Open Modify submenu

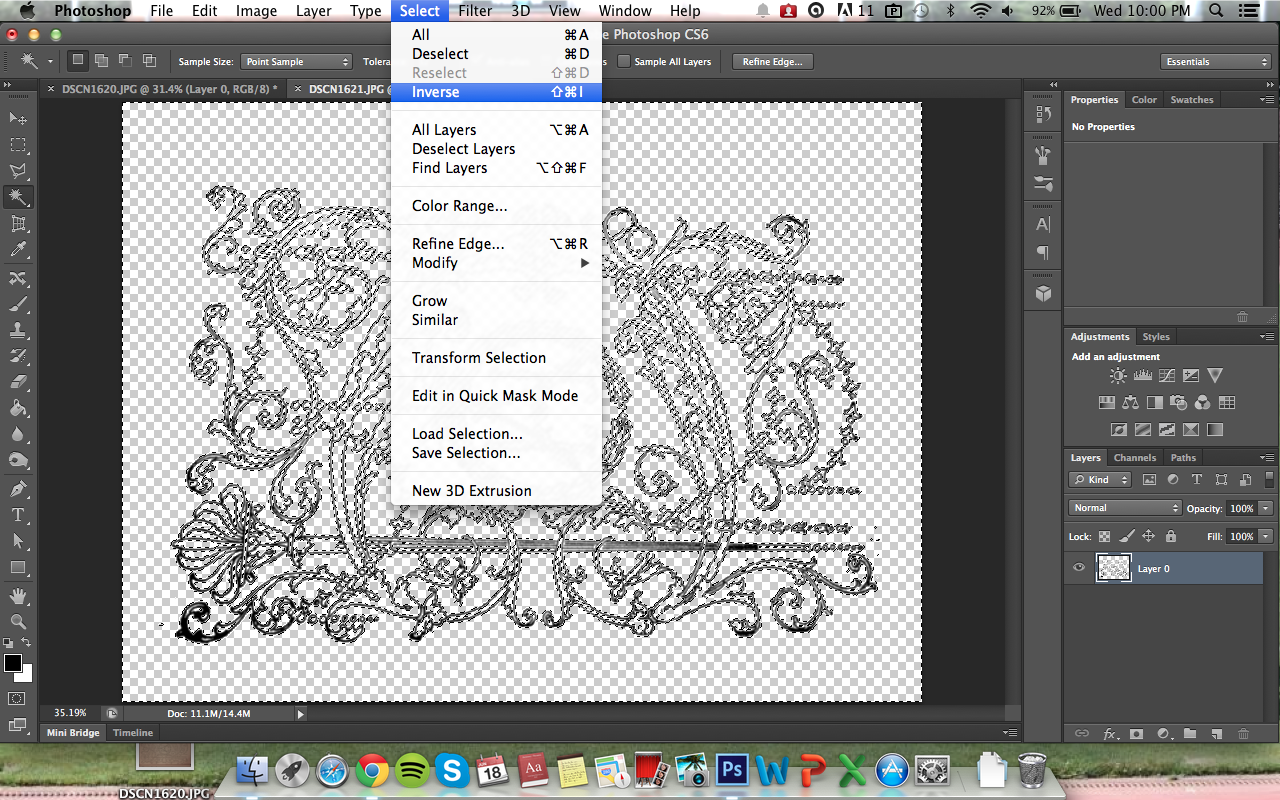496,263
